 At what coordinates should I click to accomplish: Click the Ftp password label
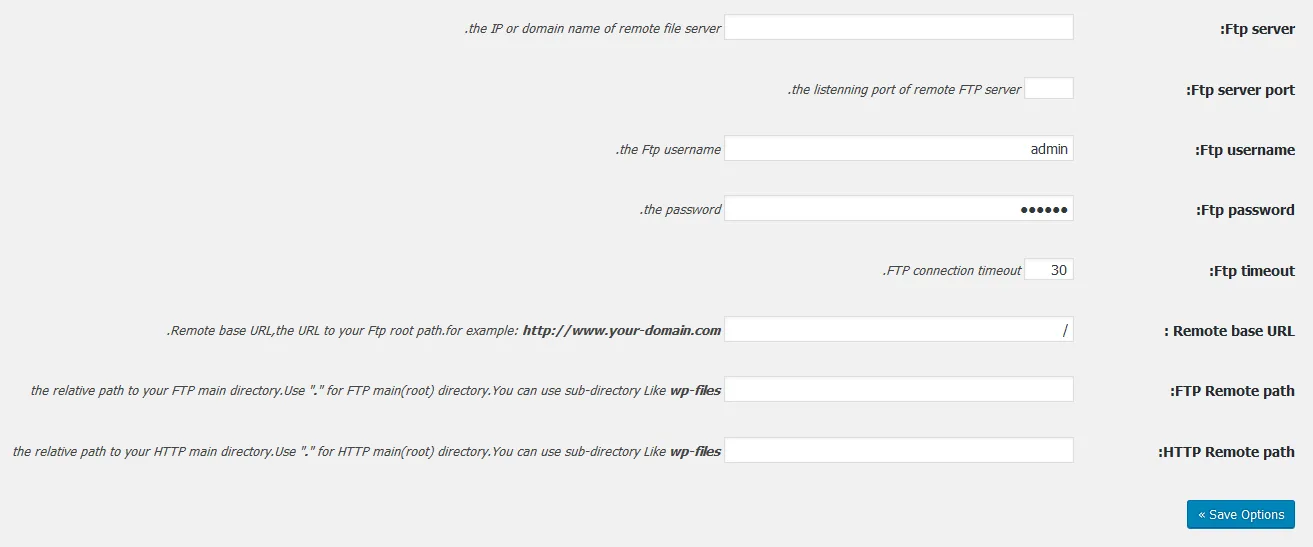pyautogui.click(x=1245, y=210)
